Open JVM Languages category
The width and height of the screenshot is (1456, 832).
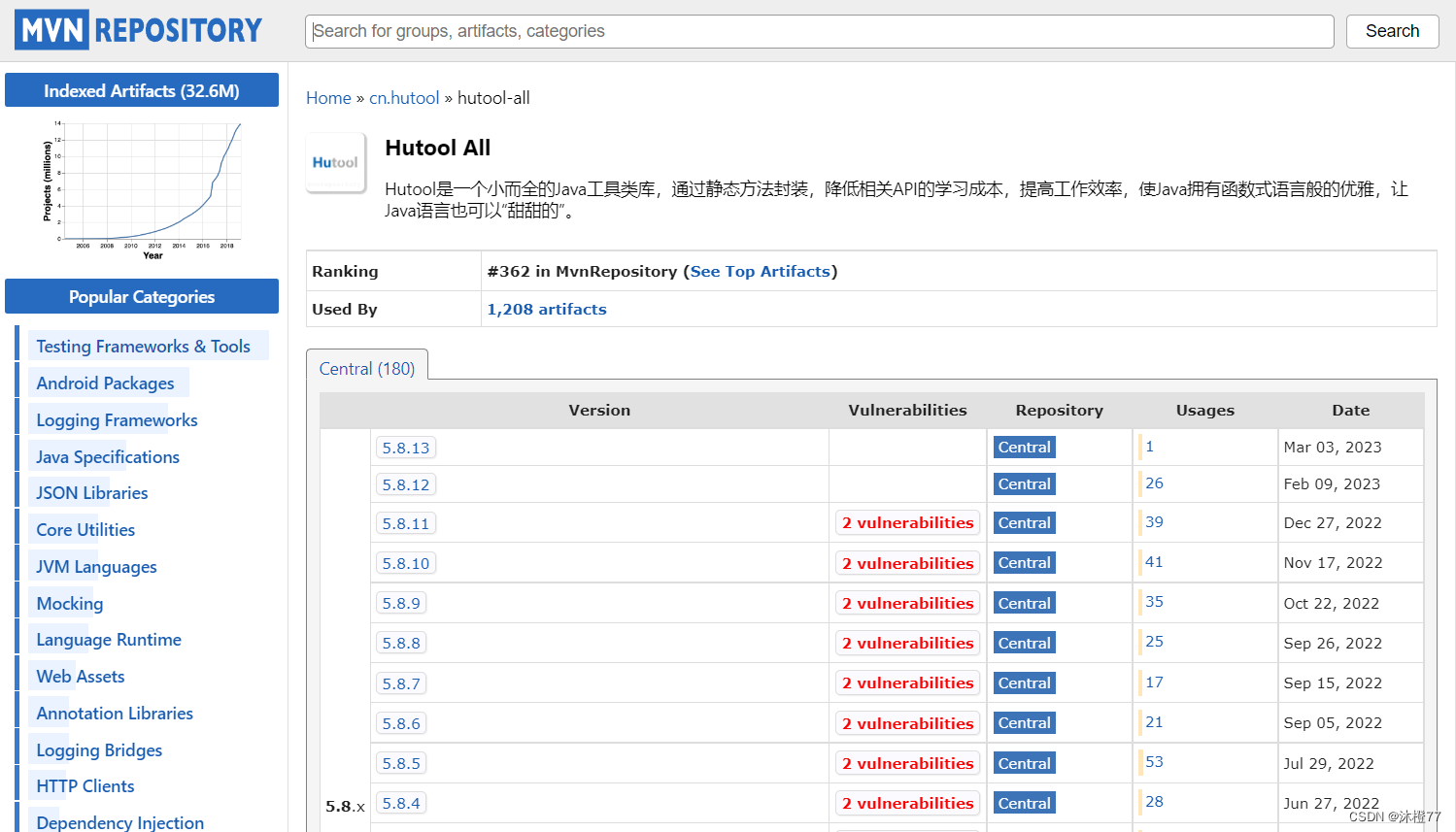click(96, 567)
